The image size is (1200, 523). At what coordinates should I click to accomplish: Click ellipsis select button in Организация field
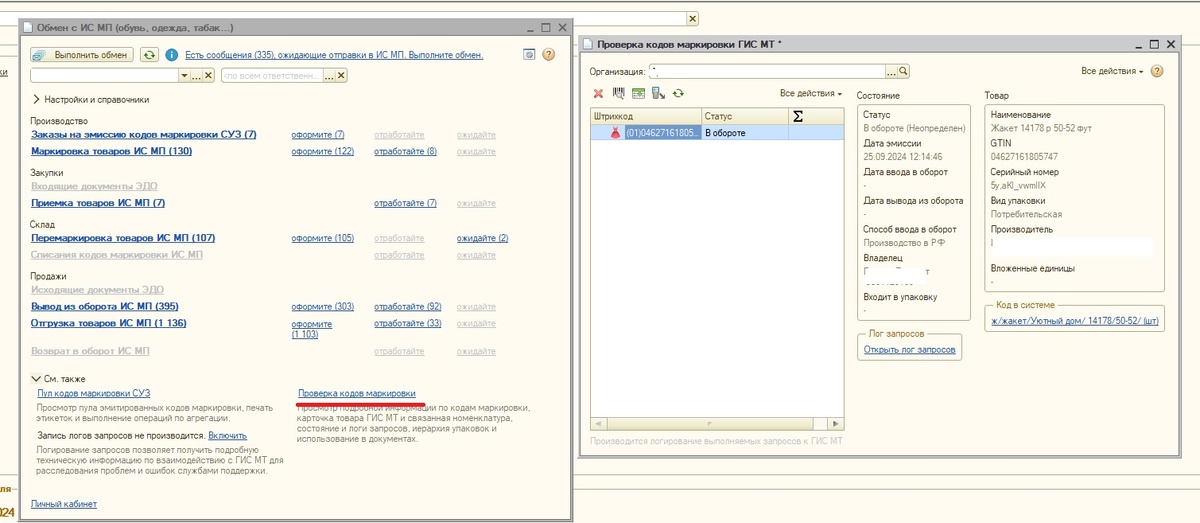tap(891, 71)
